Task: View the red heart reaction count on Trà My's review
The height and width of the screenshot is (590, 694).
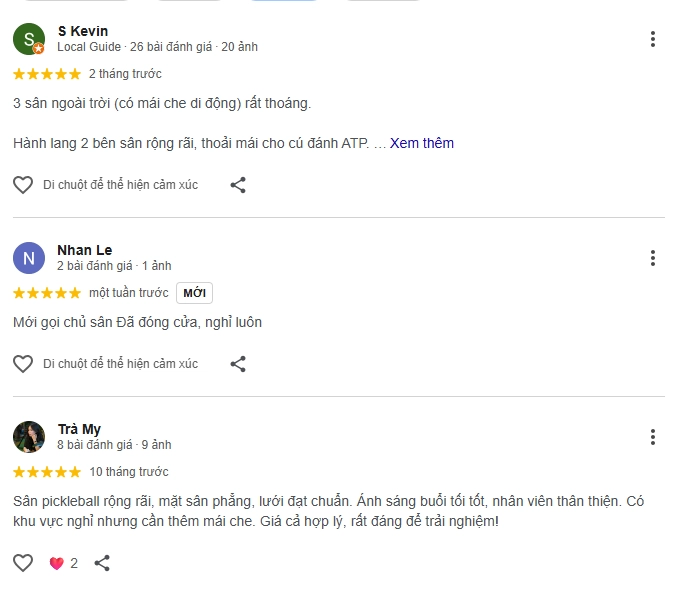Action: 63,563
